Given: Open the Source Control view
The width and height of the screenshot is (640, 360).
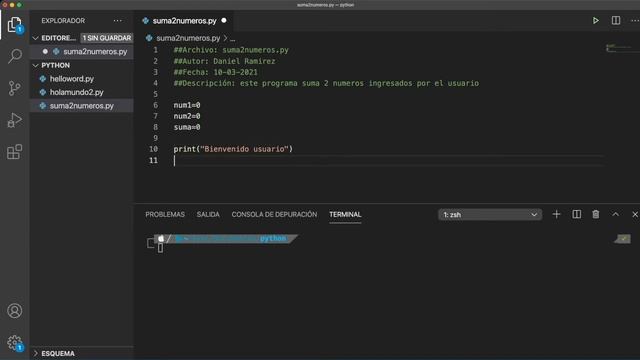Looking at the screenshot, I should [x=15, y=88].
